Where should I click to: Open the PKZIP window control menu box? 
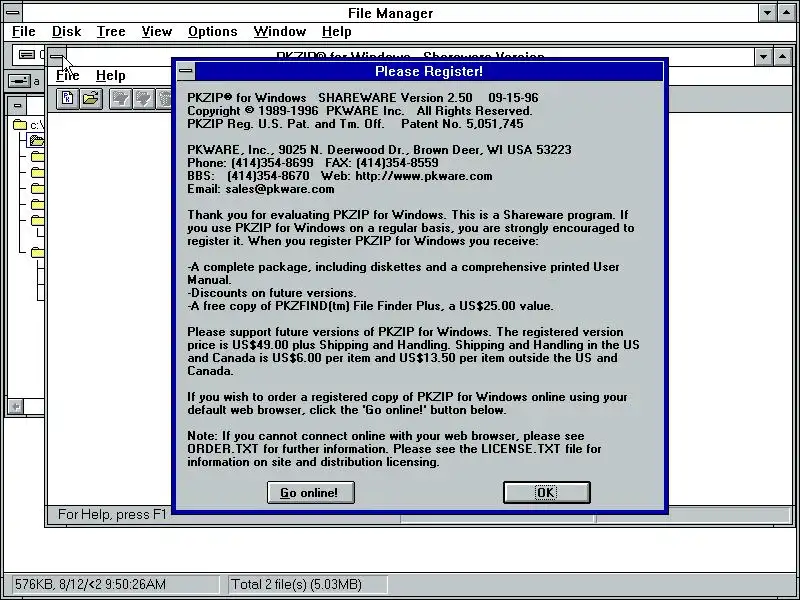pos(57,56)
